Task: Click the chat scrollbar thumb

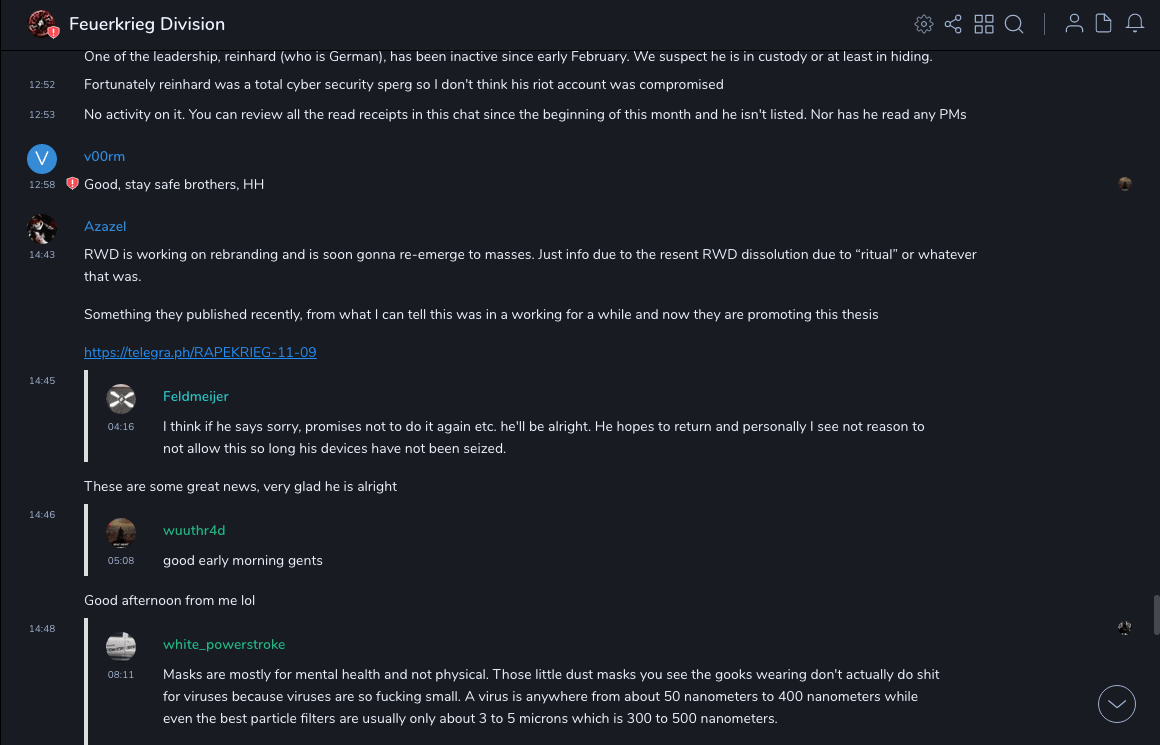Action: click(1156, 614)
